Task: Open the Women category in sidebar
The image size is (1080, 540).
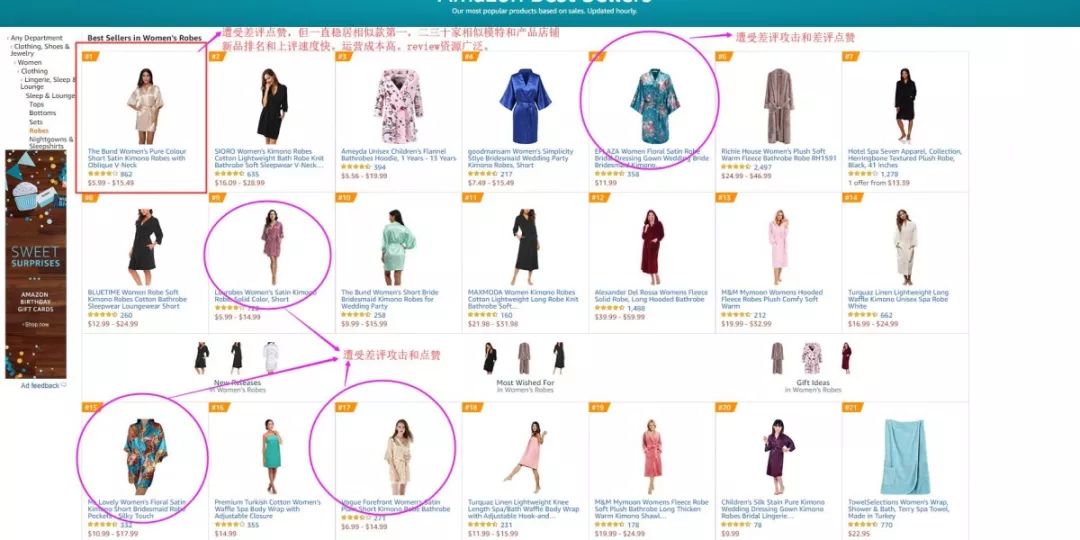Action: click(30, 63)
